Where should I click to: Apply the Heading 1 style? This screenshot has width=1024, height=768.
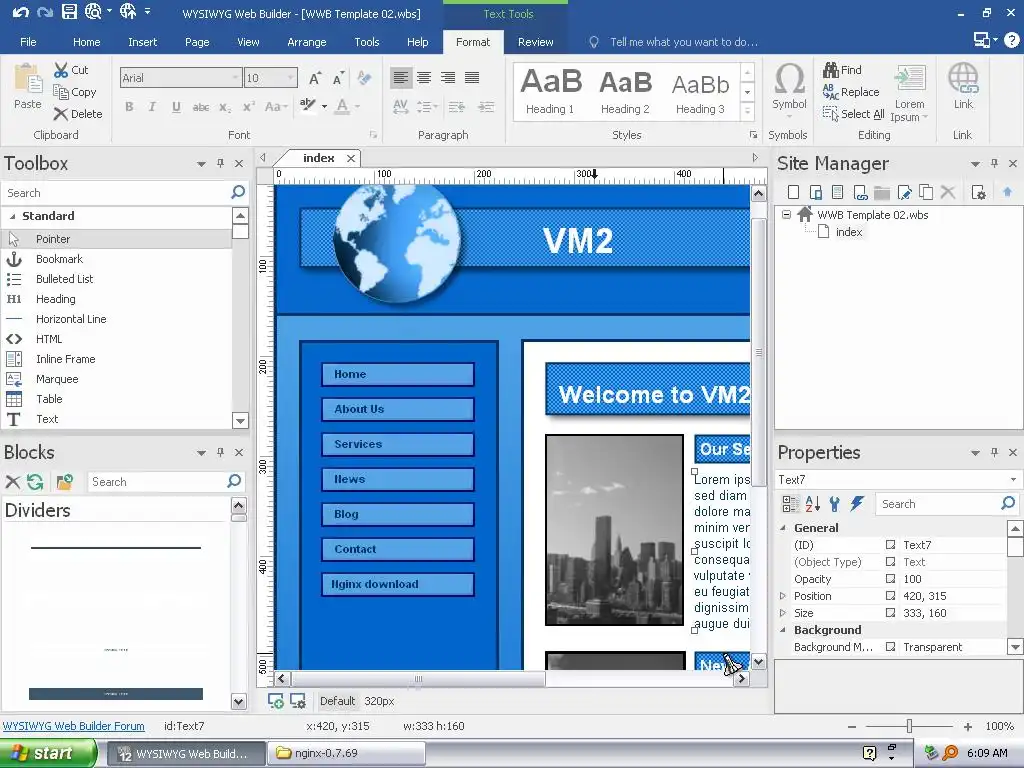551,91
